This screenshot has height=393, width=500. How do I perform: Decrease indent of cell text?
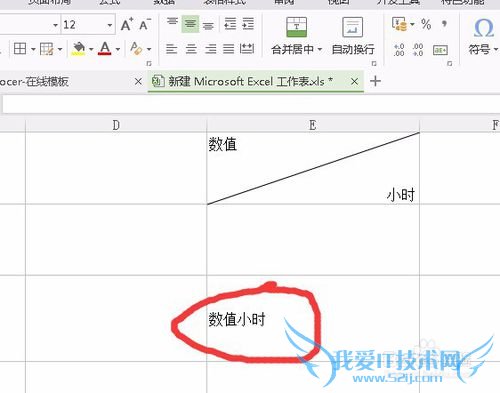(x=230, y=24)
